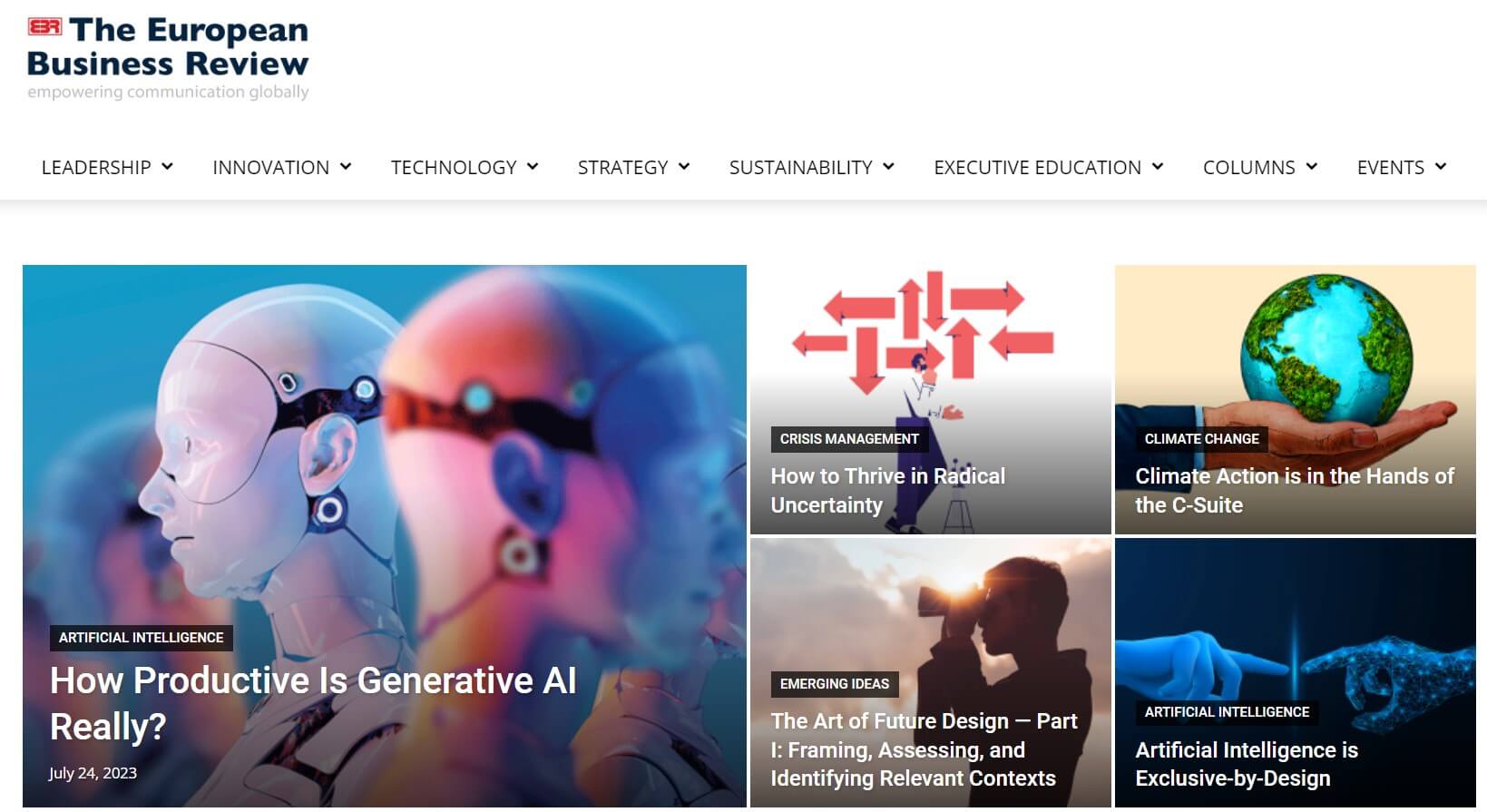Click The European Business Review logo
This screenshot has height=812, width=1487.
point(168,58)
